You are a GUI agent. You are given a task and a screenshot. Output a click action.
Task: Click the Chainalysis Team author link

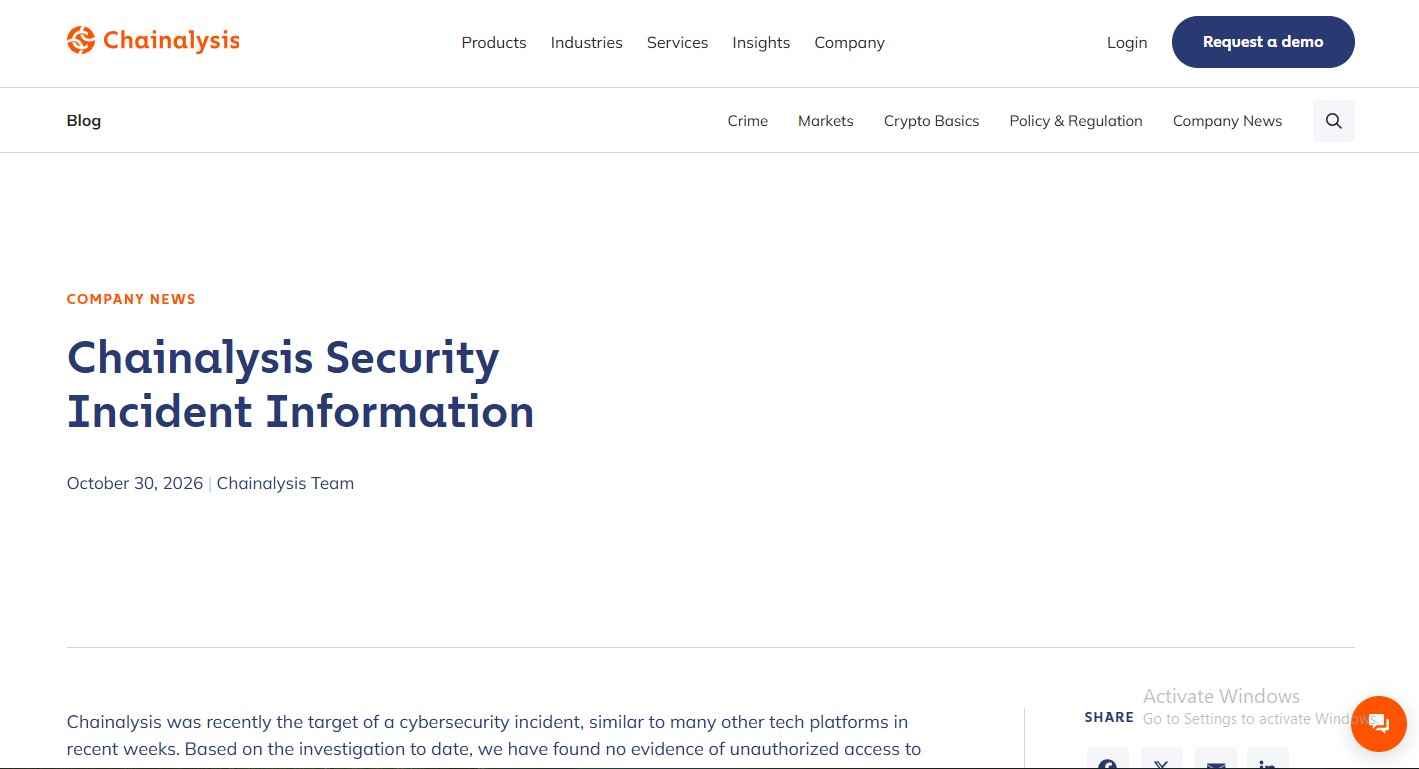pyautogui.click(x=285, y=483)
